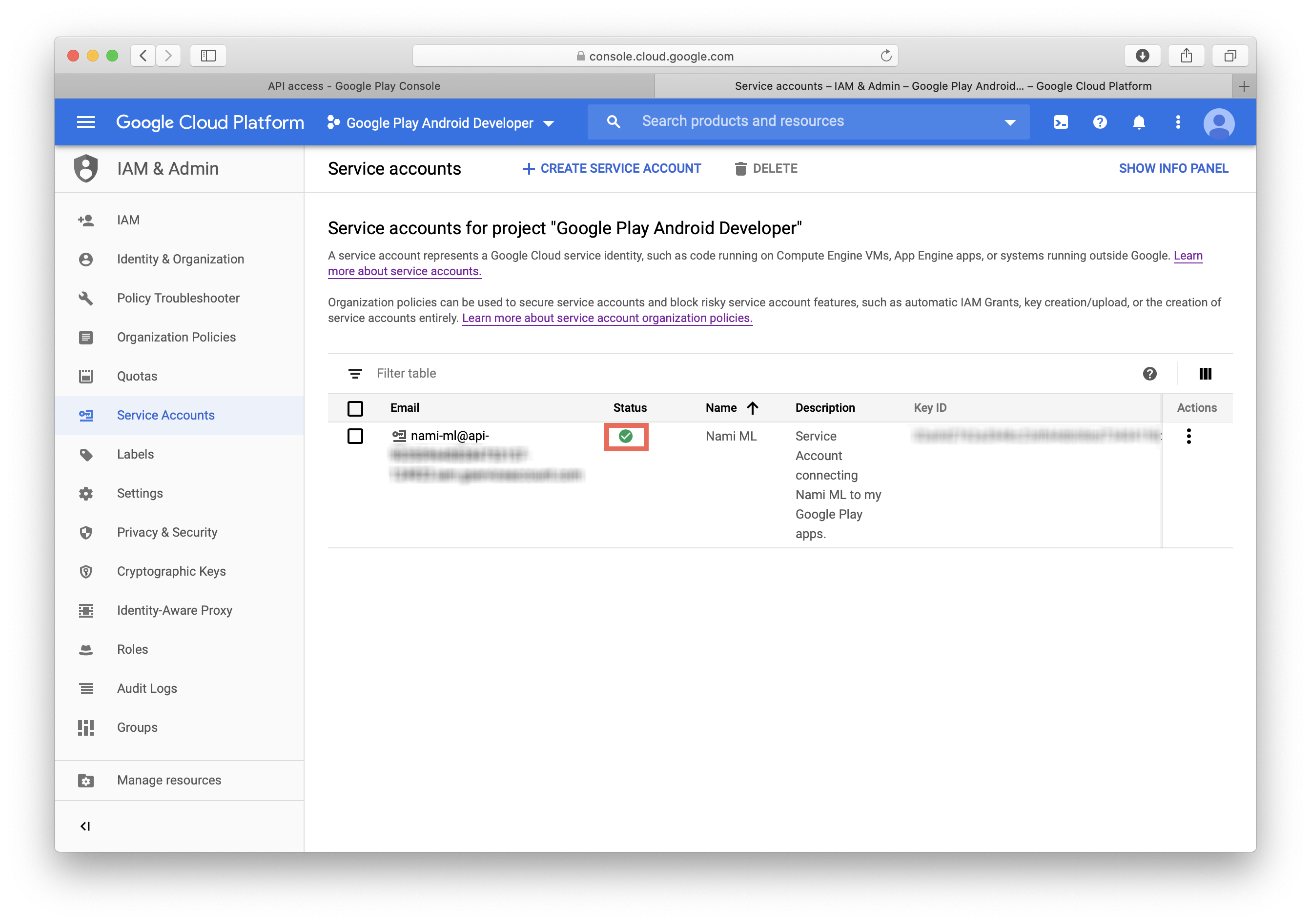Expand search bar dropdown arrow
This screenshot has height=924, width=1311.
click(1009, 122)
